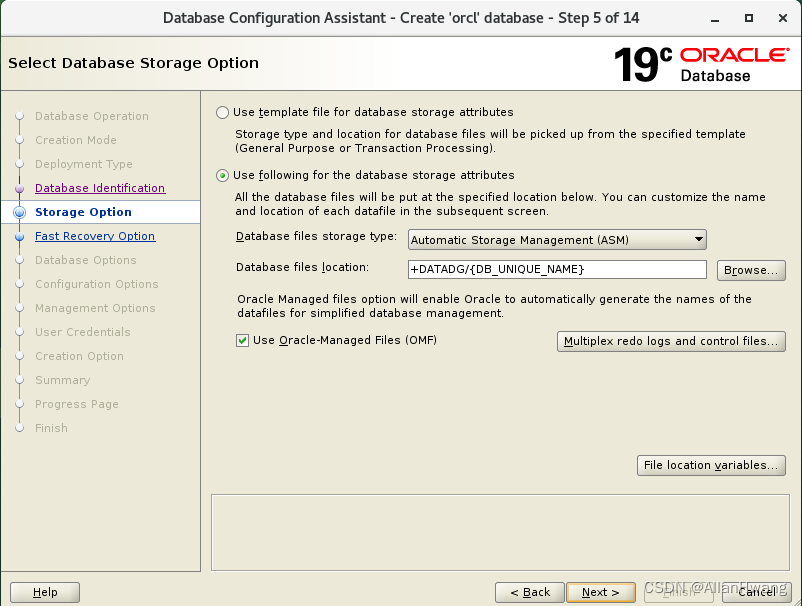Click the Browse button for files location
802x606 pixels.
751,270
